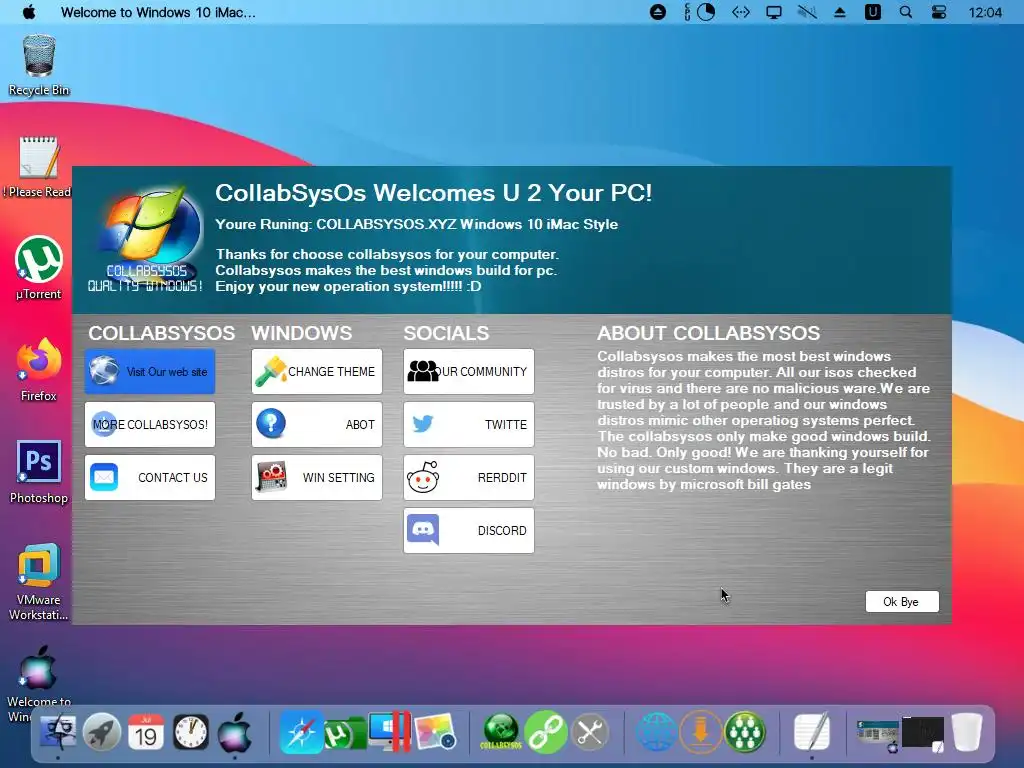Image resolution: width=1024 pixels, height=768 pixels.
Task: Click the network arrows icon in menu bar
Action: (x=741, y=12)
